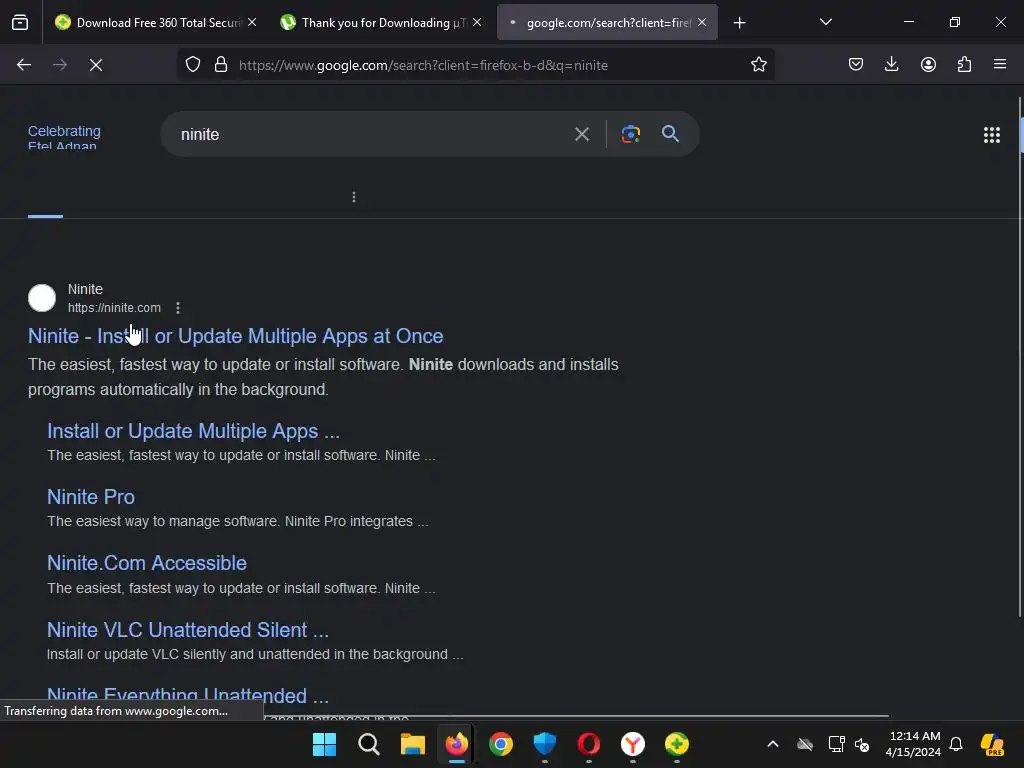Close the google.com search tab
Image resolution: width=1024 pixels, height=768 pixels.
702,22
